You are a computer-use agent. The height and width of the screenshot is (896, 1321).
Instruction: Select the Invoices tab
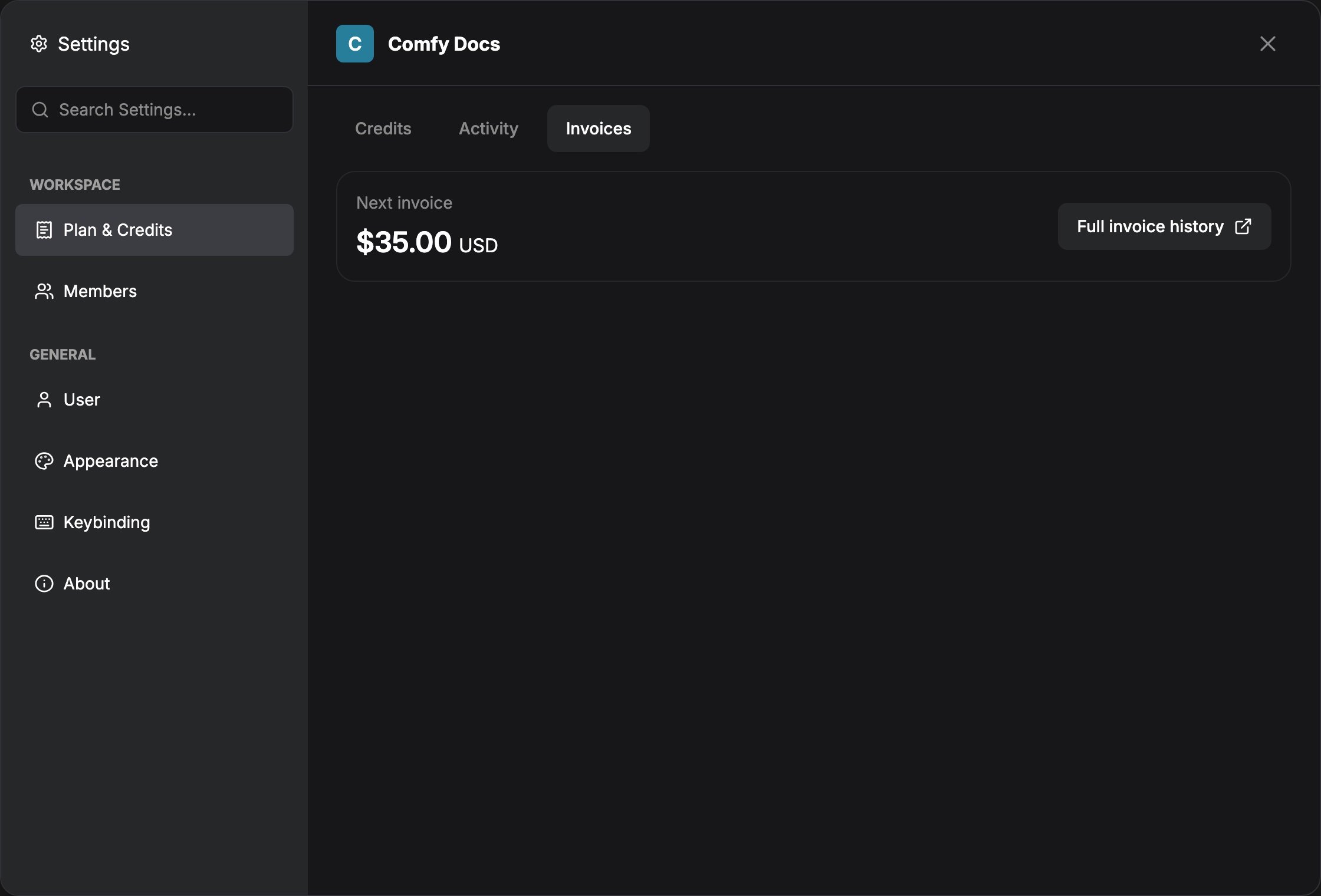pos(599,129)
